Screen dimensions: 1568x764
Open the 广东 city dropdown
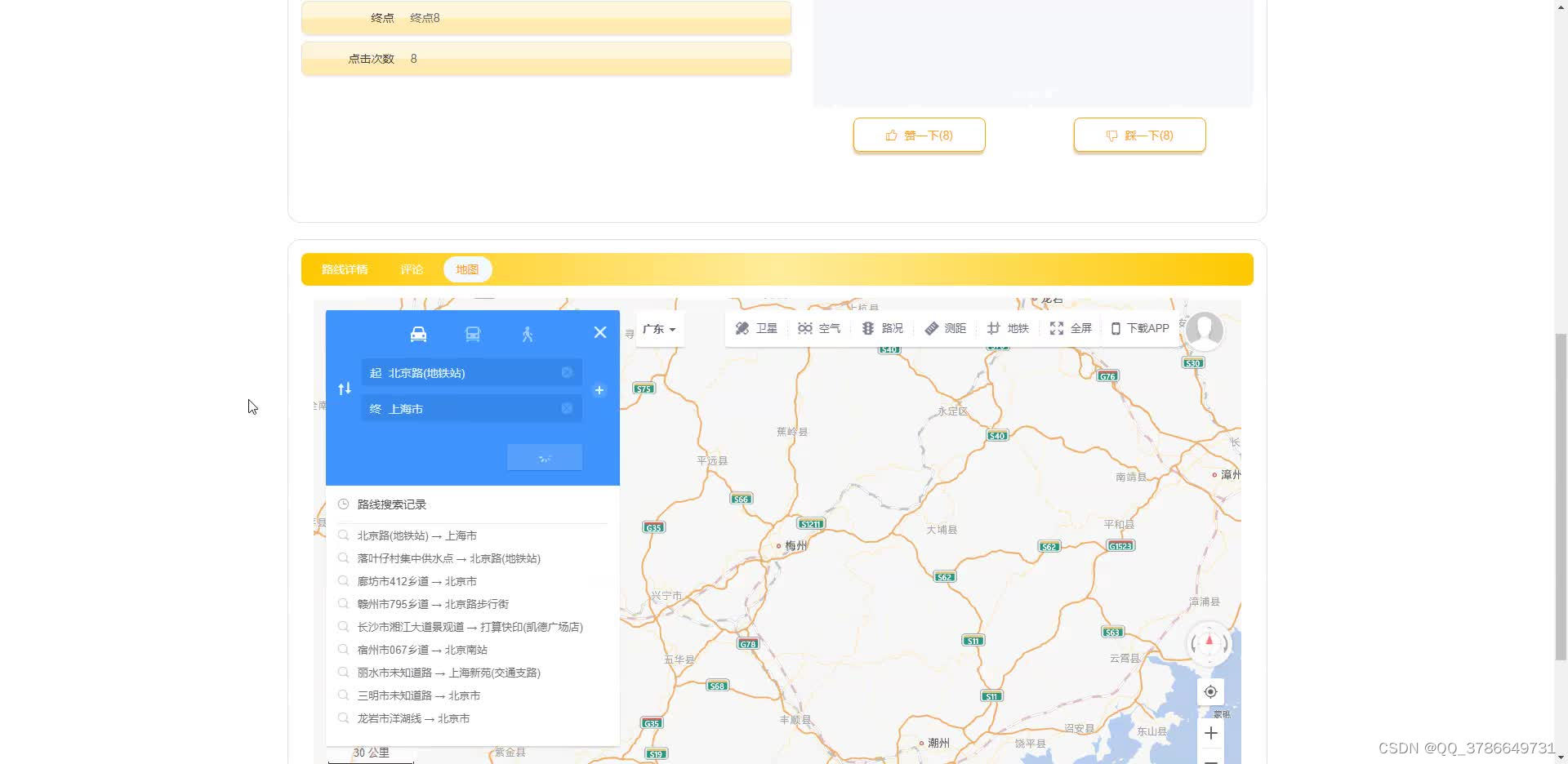[x=659, y=329]
